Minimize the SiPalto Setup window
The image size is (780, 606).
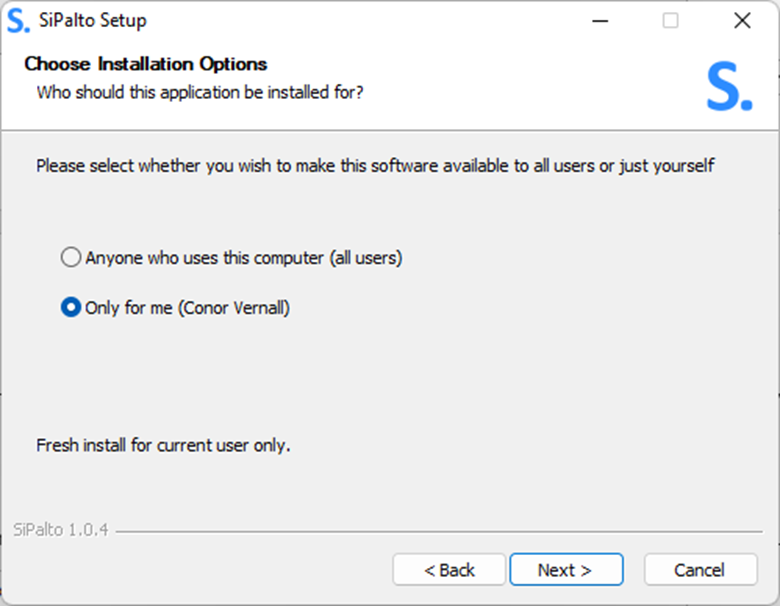(600, 21)
